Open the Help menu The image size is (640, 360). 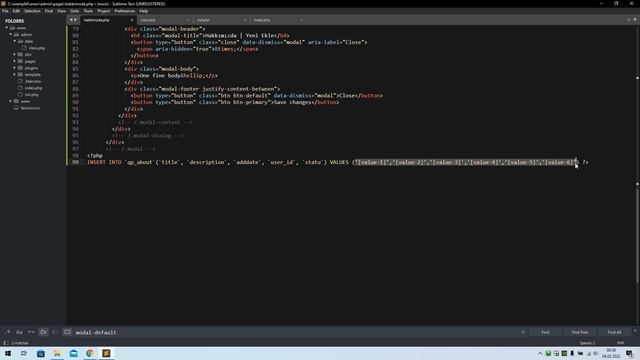pyautogui.click(x=144, y=11)
